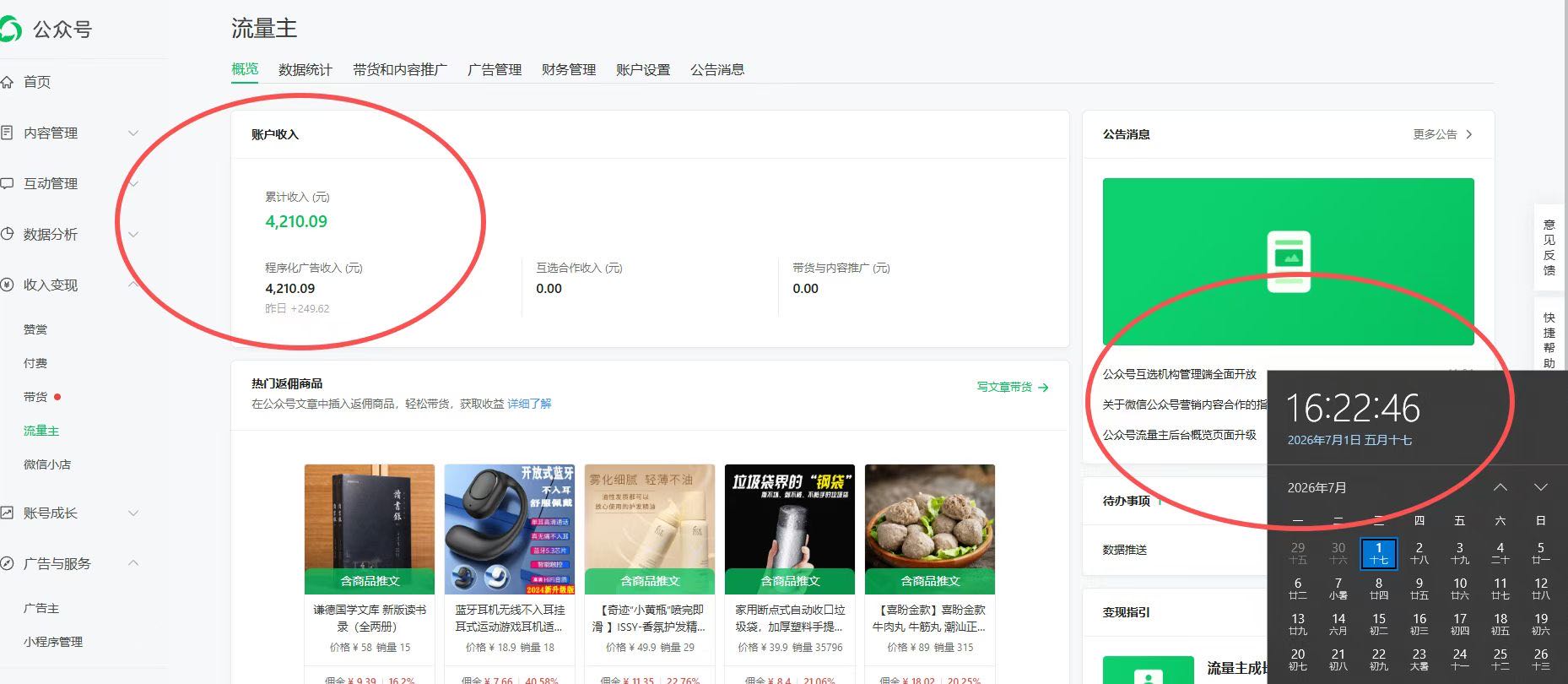Open the 带货和内容推广 tab

coord(400,70)
